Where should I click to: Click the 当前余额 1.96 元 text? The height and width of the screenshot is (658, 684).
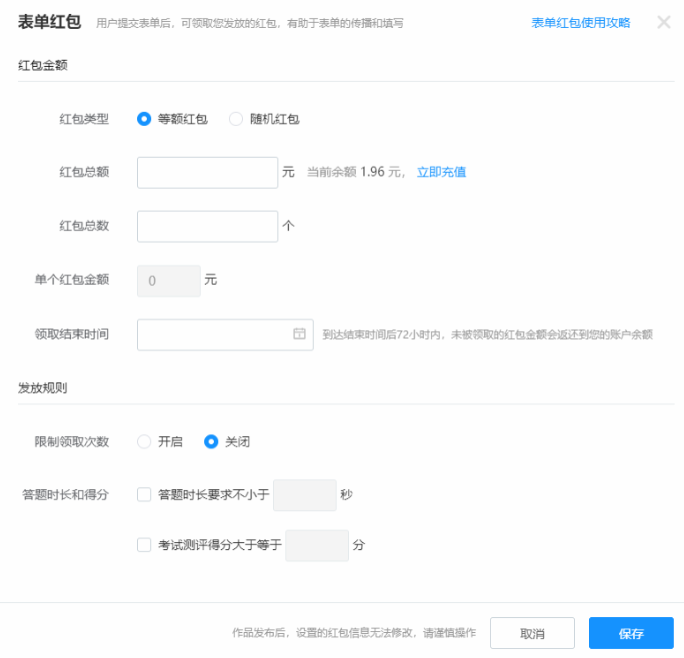356,172
